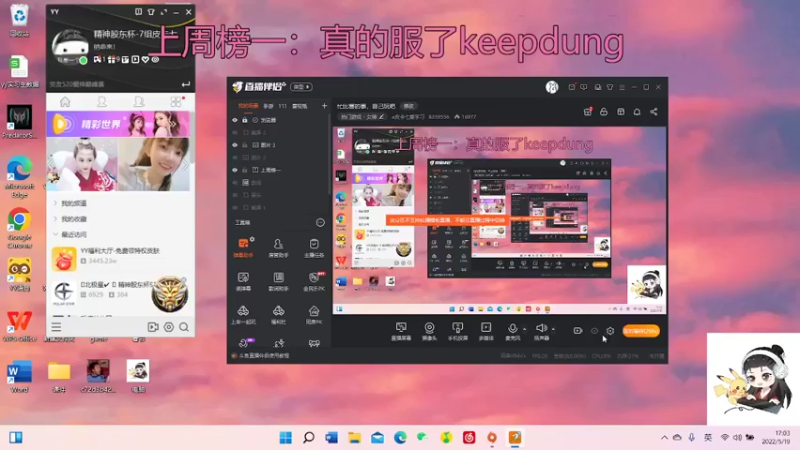Click the share icon in the streaming app
800x450 pixels.
[654, 112]
